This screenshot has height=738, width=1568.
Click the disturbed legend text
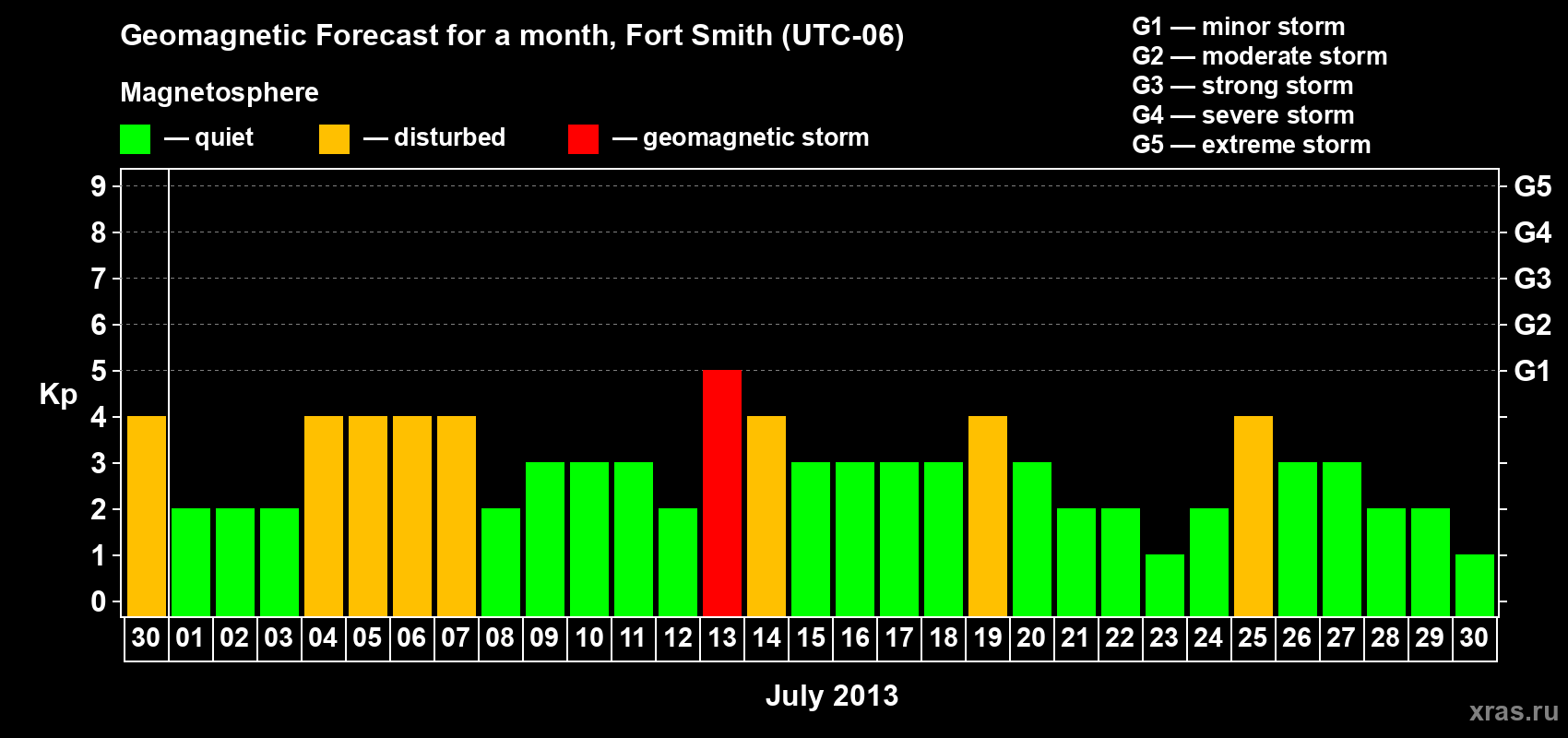449,137
